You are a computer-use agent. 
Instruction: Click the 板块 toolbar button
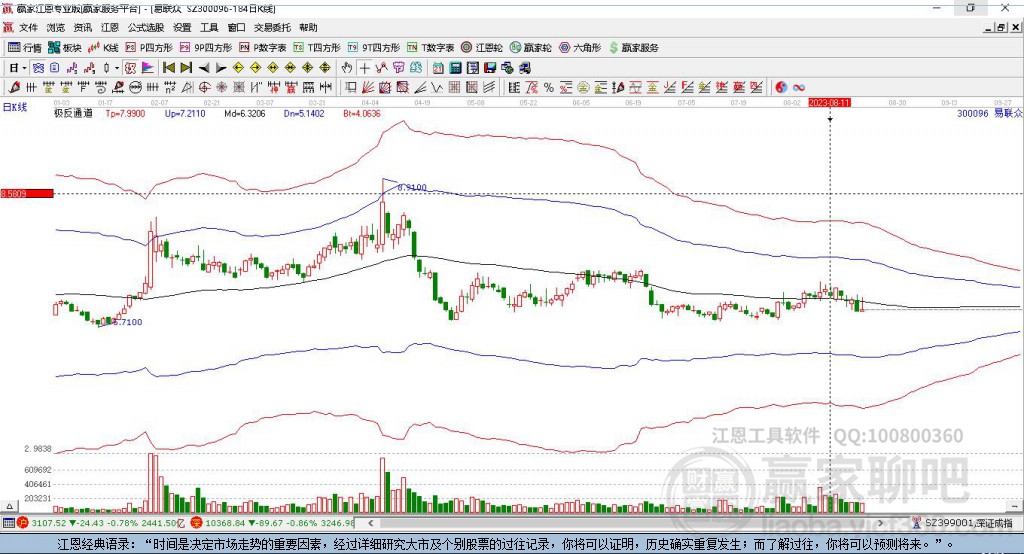pos(65,48)
